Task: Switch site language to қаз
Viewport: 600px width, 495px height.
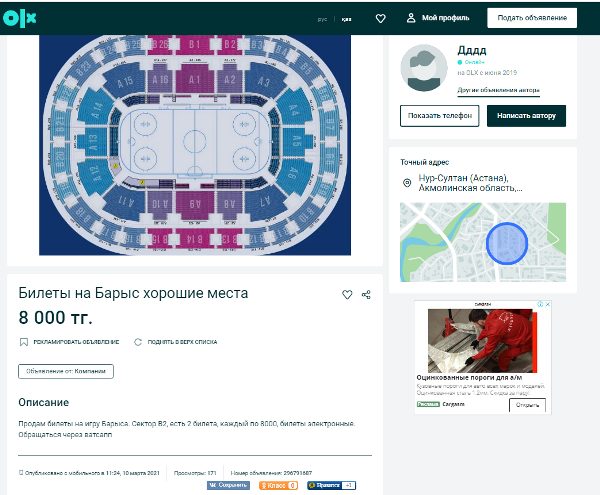Action: 346,19
